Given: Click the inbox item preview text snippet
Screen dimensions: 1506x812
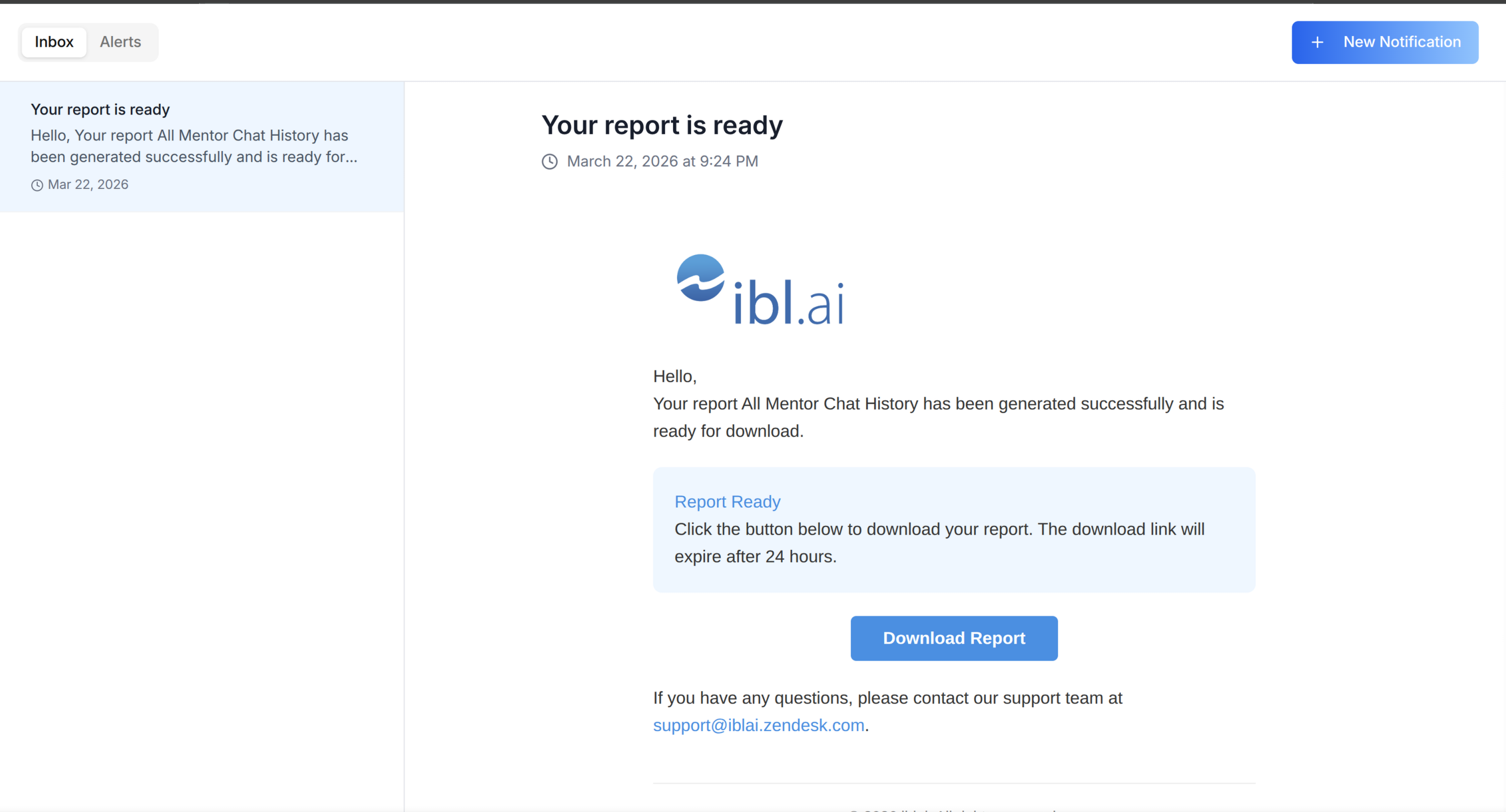Looking at the screenshot, I should (x=193, y=146).
